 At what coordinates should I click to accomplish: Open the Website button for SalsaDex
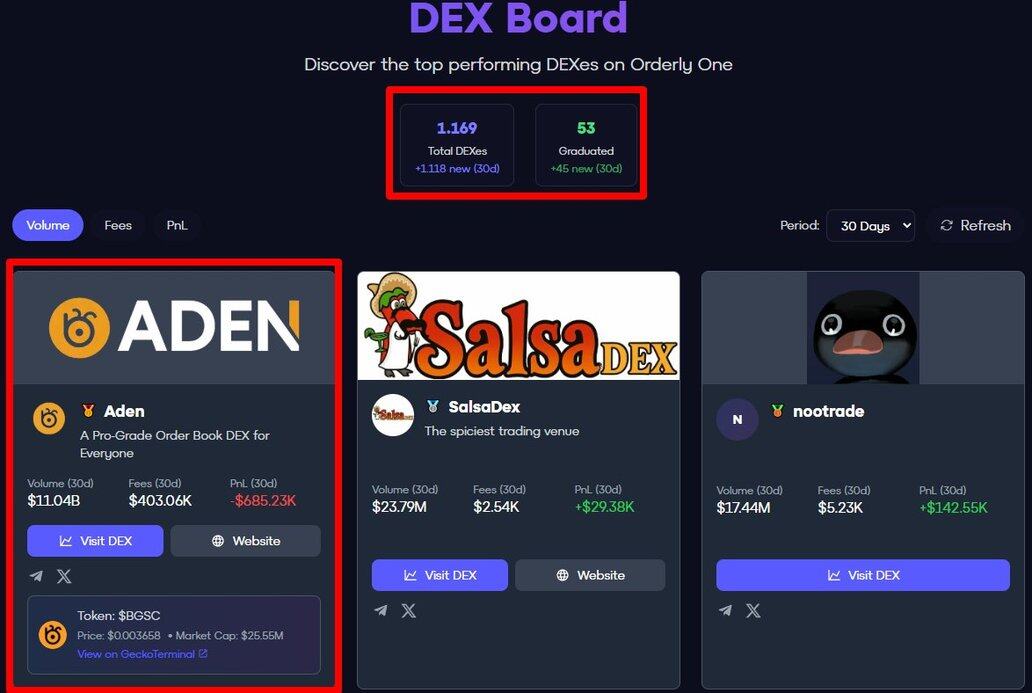(x=590, y=575)
